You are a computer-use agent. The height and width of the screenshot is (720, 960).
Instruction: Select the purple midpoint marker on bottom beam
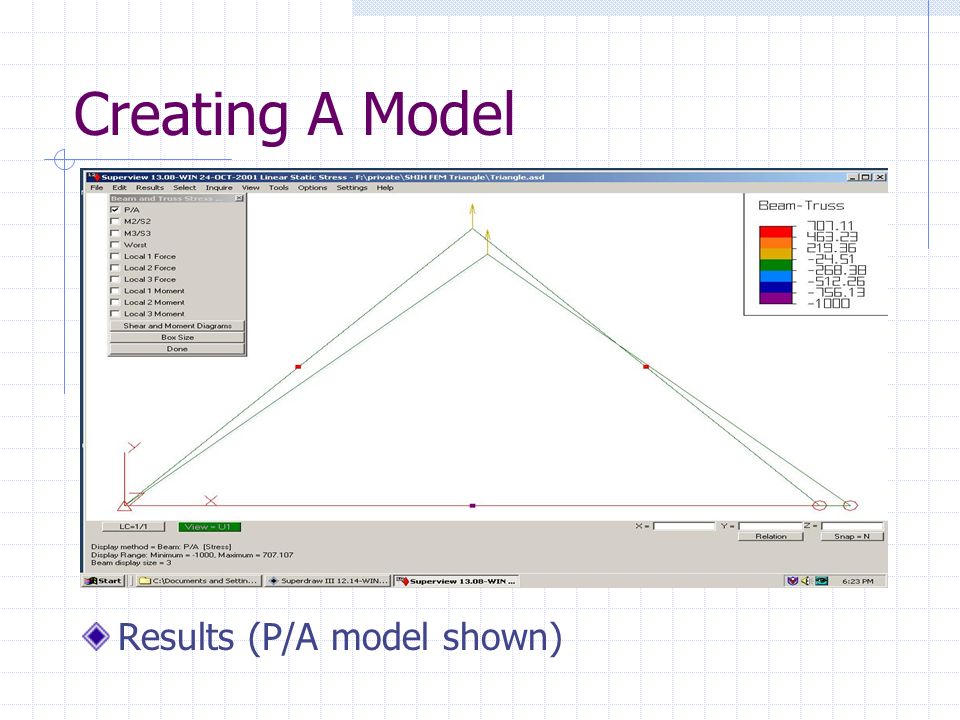473,506
